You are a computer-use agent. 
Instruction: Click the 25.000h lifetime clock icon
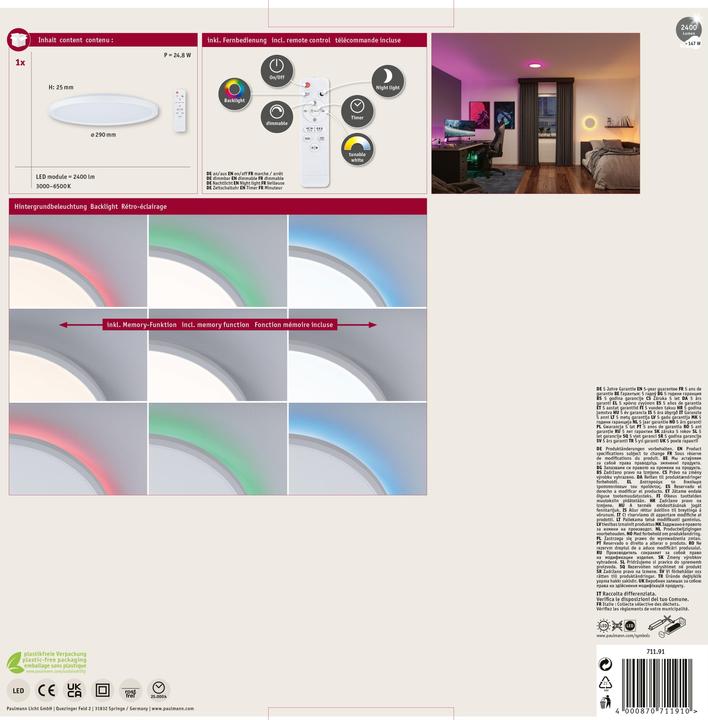(159, 690)
